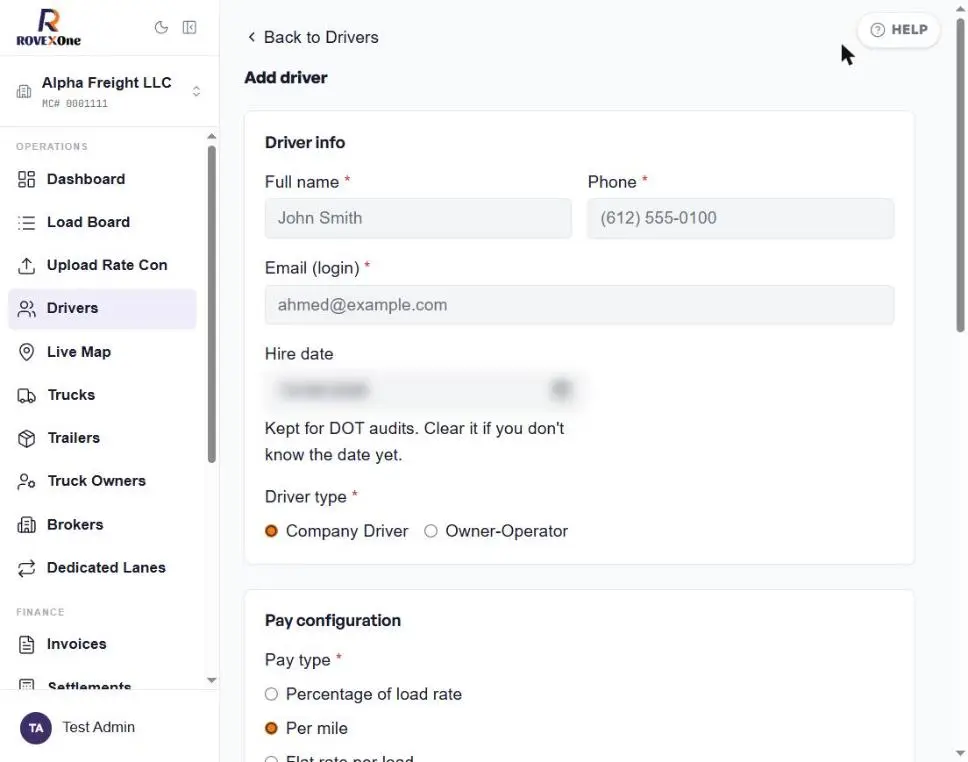Open the Dashboard menu item
Viewport: 968px width, 762px height.
102,179
